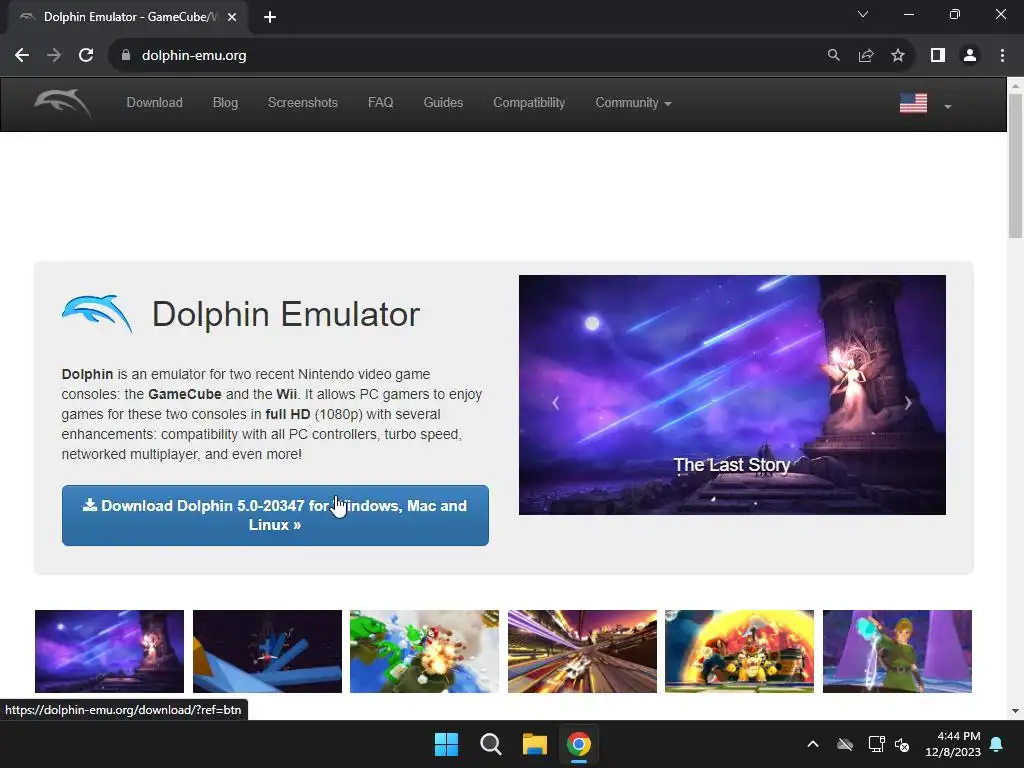Click the Dolphin Emulator browser tab
1024x768 pixels.
pos(127,17)
